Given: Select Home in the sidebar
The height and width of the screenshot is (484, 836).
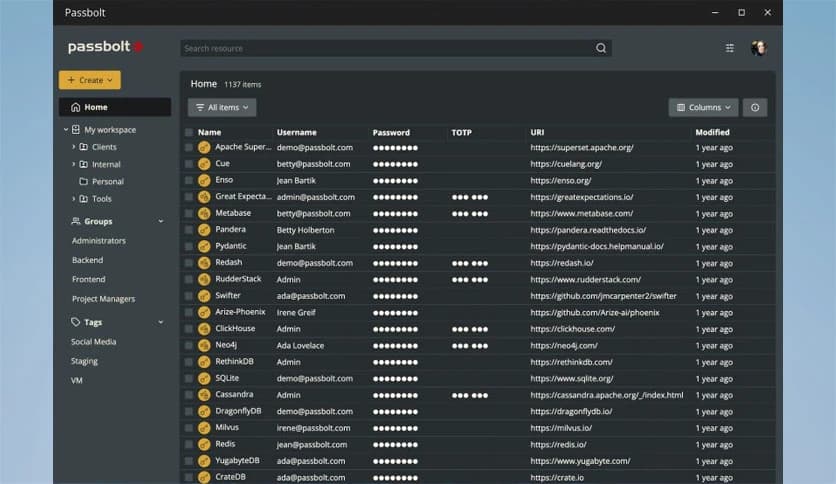Looking at the screenshot, I should (115, 107).
